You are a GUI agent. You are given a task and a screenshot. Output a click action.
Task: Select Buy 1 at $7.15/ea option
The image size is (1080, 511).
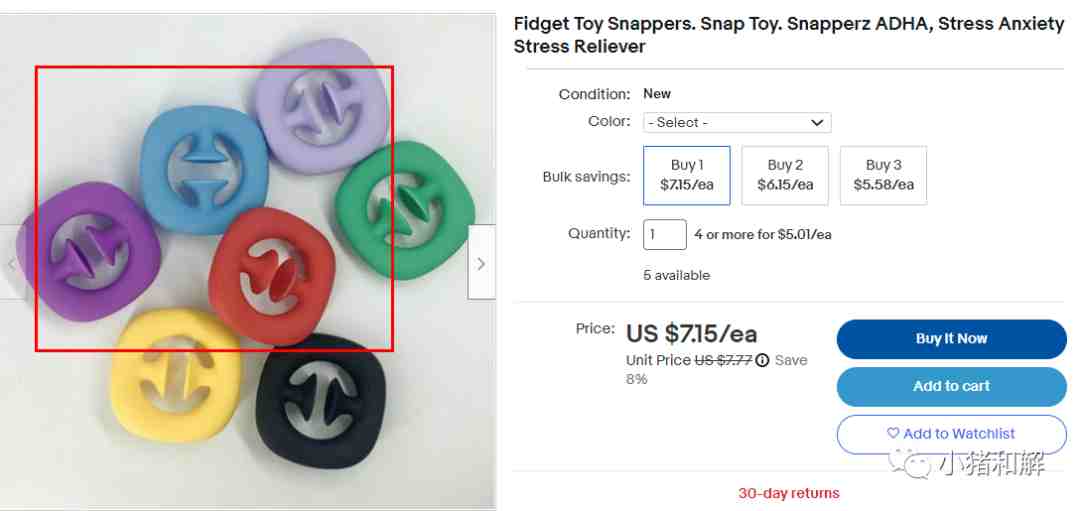687,175
